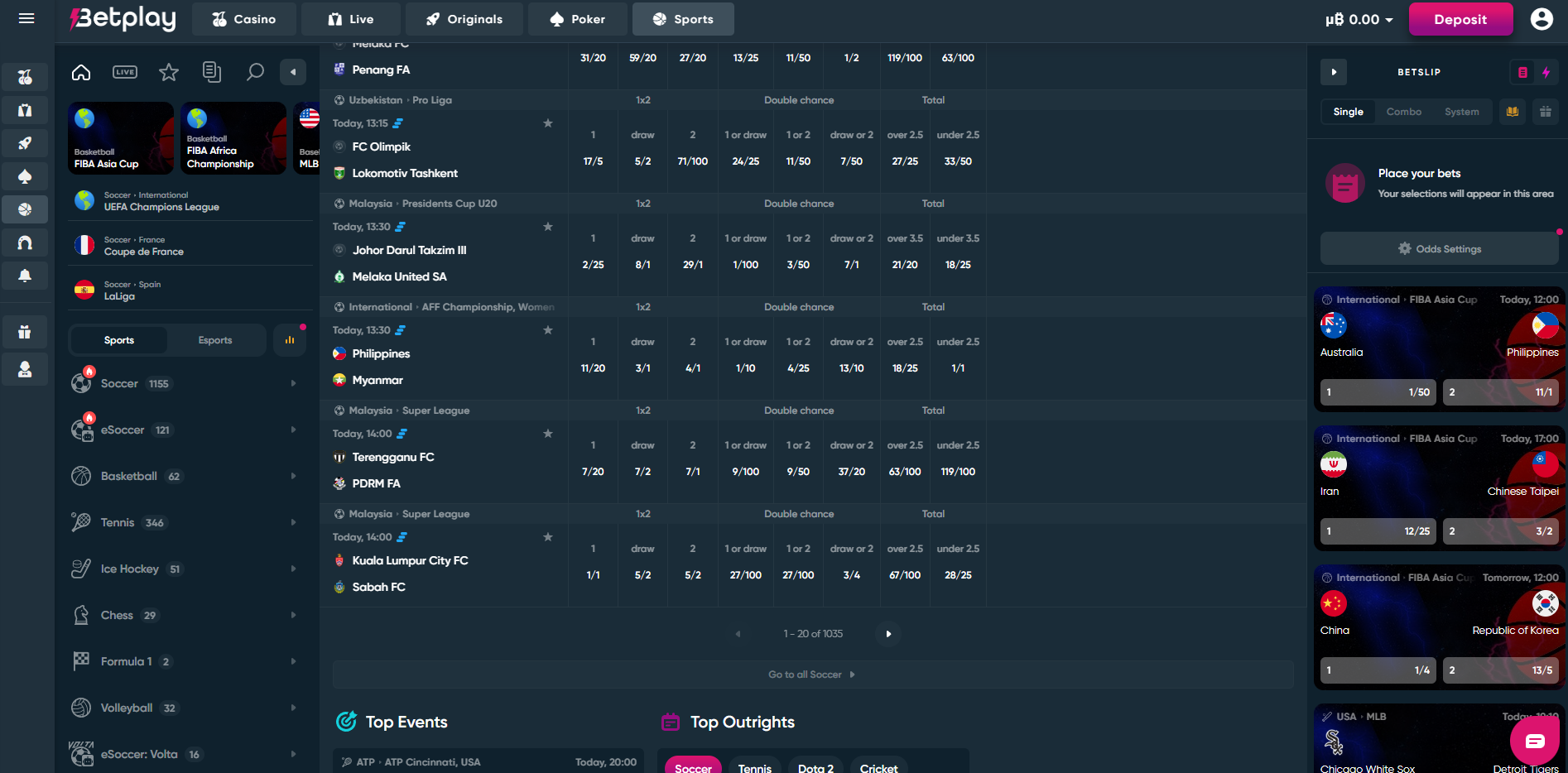Open favorites star in sportsbook toolbar
The image size is (1568, 773).
(169, 72)
